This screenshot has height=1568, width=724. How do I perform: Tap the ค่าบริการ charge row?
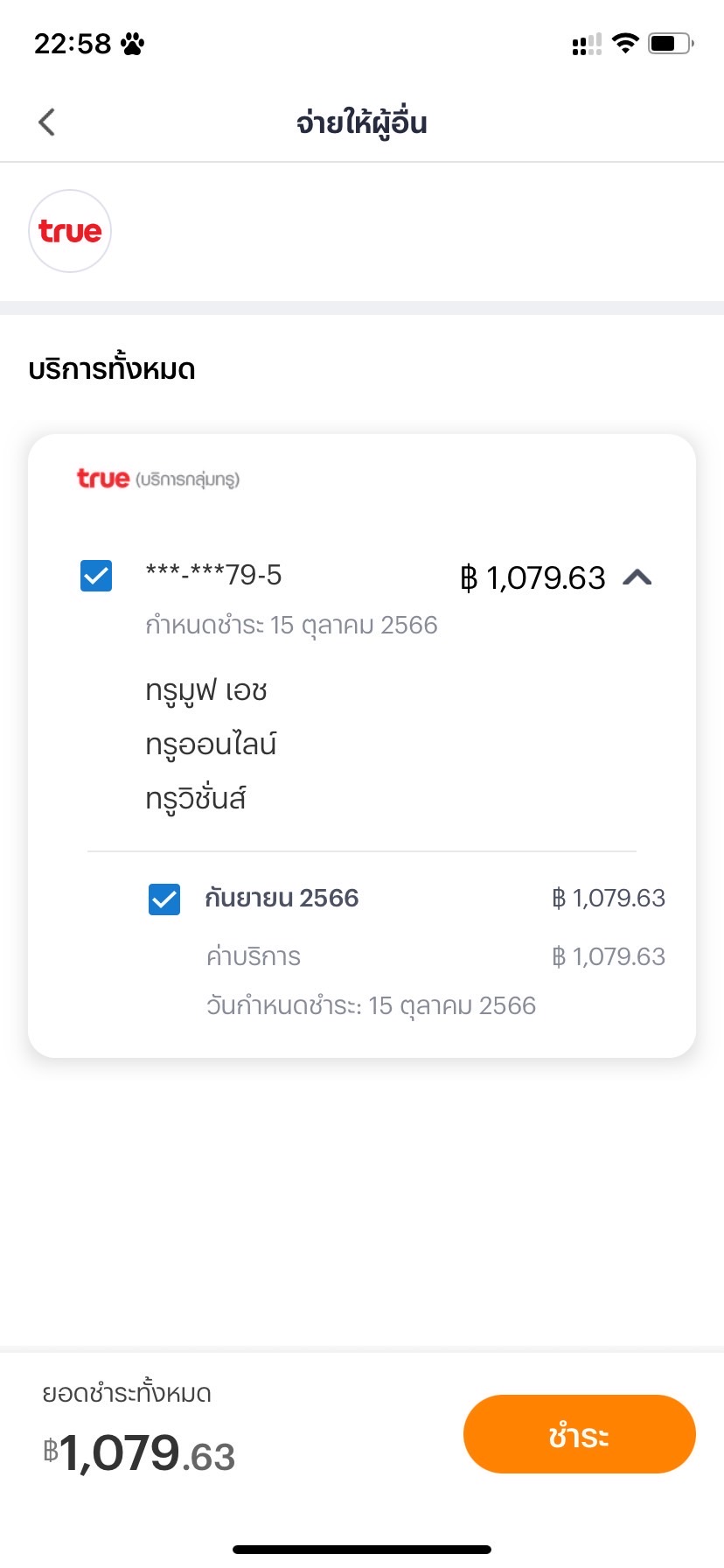pos(254,956)
